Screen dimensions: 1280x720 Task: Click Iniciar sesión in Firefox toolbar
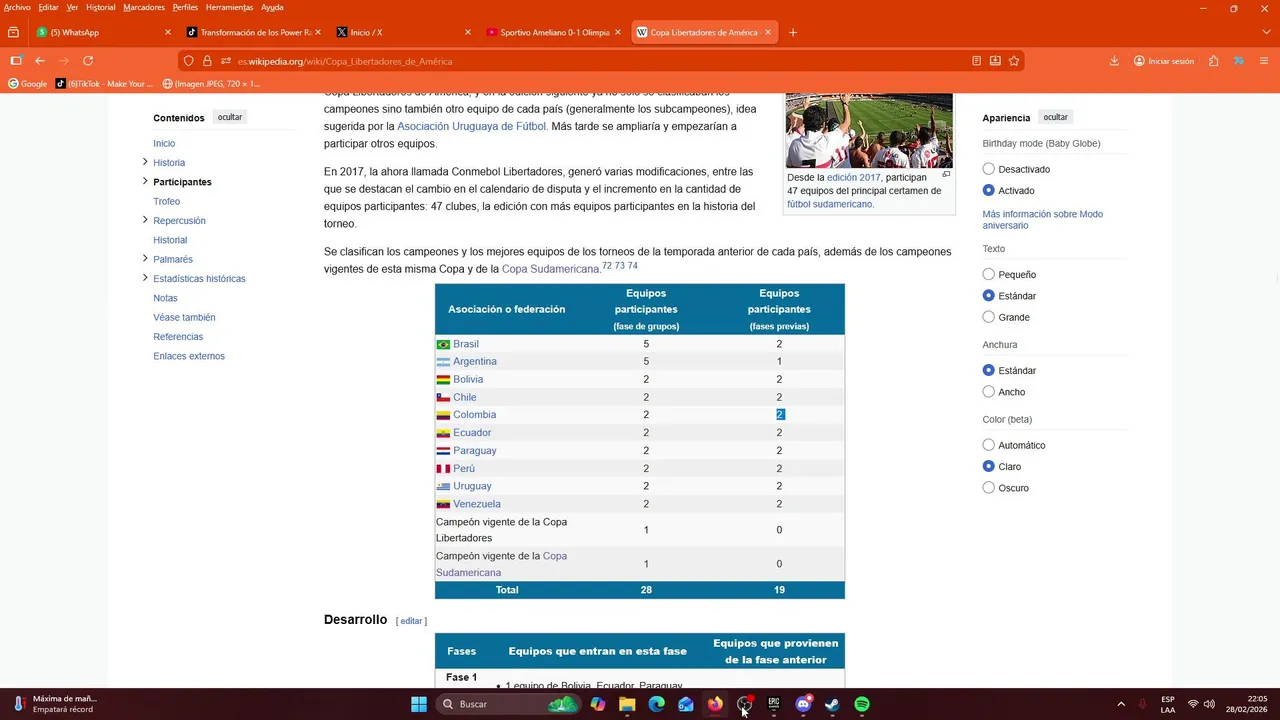click(1163, 61)
